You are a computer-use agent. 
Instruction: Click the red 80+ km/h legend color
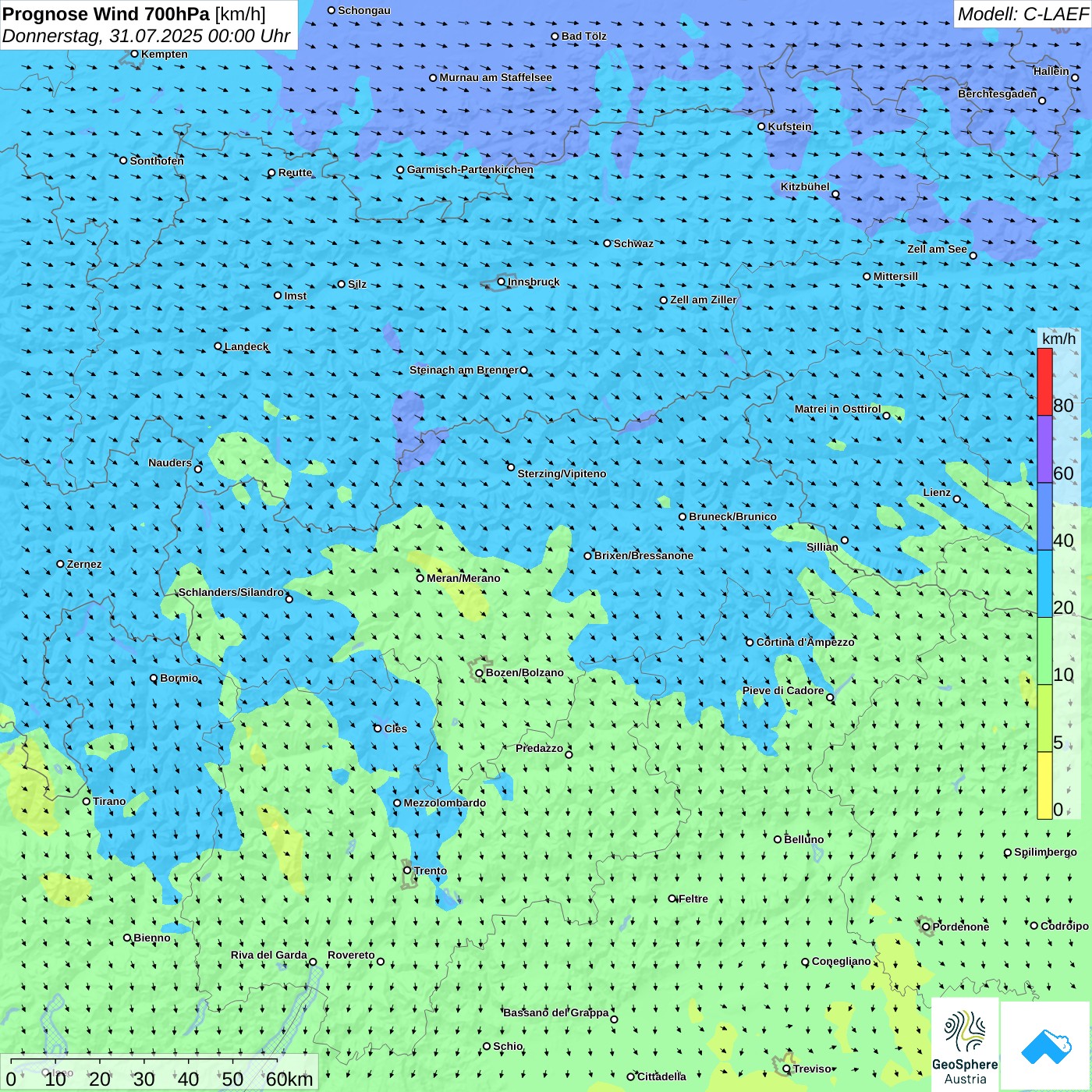(1044, 382)
